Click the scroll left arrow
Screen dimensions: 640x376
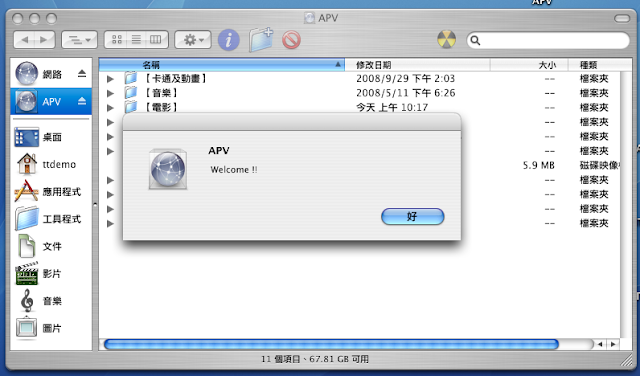[600, 344]
